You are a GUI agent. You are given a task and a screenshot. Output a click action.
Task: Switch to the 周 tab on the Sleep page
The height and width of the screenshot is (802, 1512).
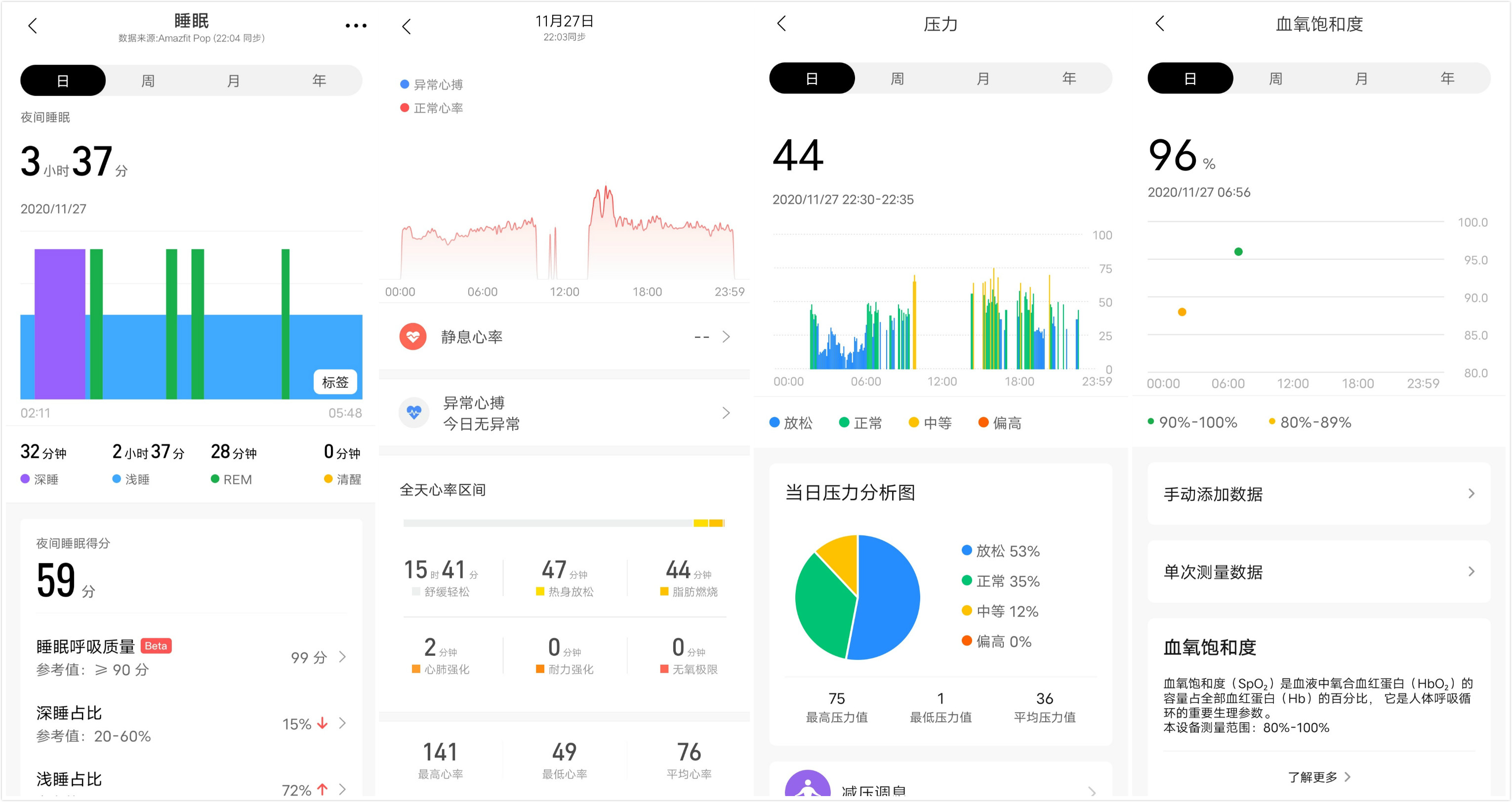148,80
